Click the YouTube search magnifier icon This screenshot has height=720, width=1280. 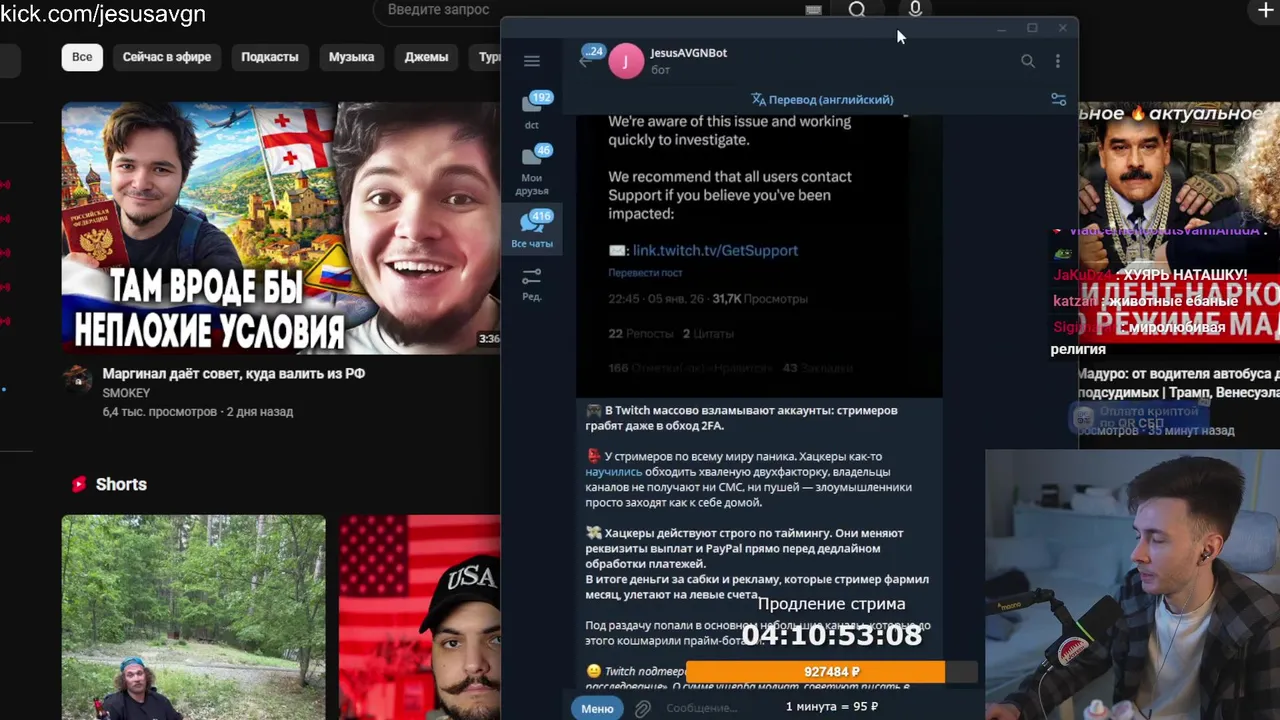tap(857, 10)
